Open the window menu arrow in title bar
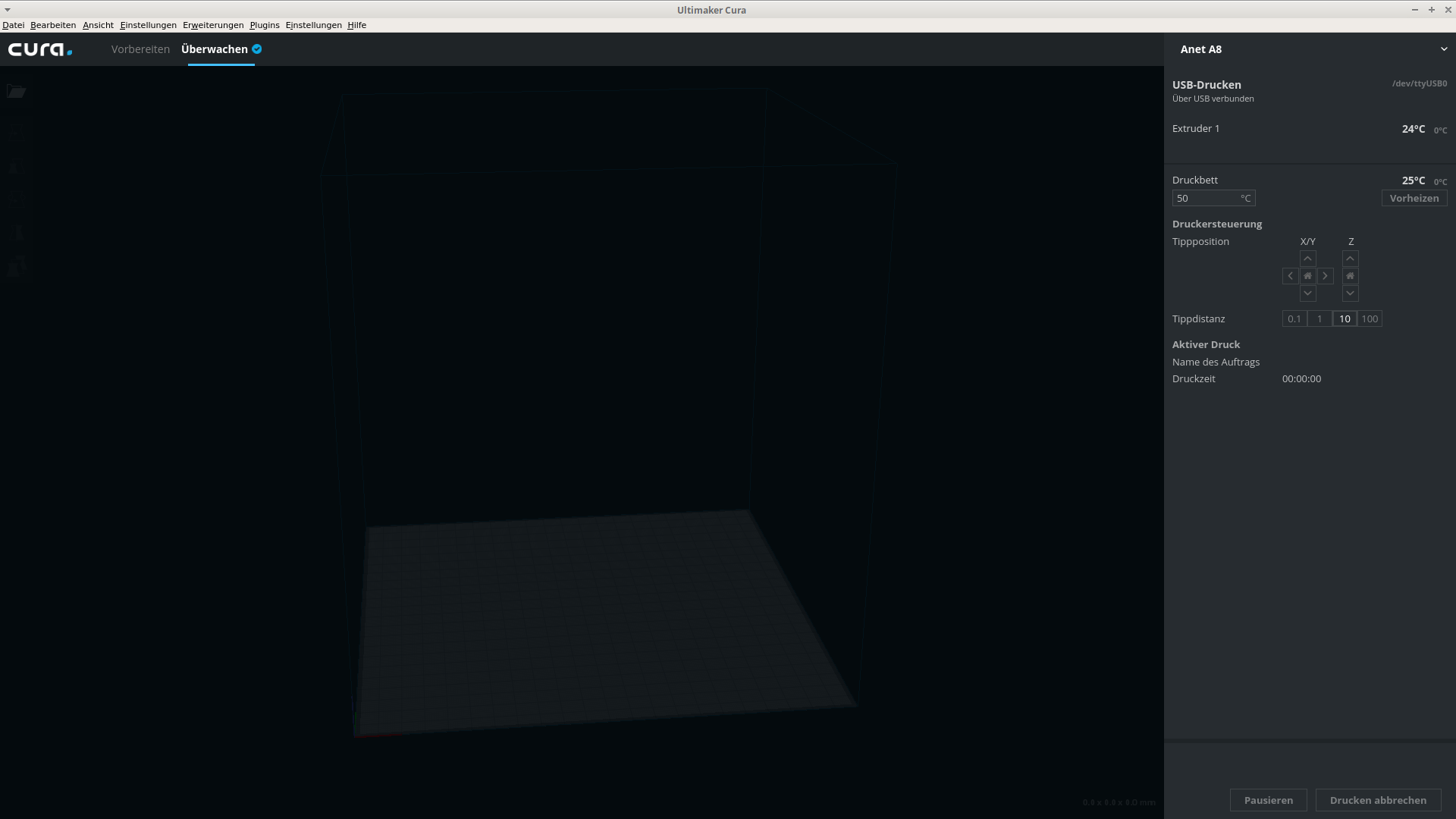 coord(8,10)
